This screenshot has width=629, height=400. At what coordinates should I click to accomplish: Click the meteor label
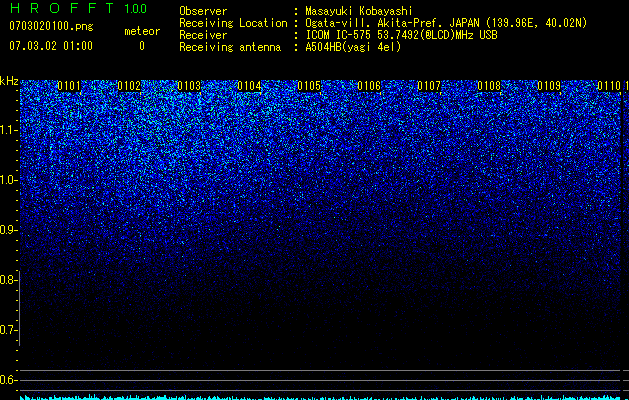click(142, 31)
